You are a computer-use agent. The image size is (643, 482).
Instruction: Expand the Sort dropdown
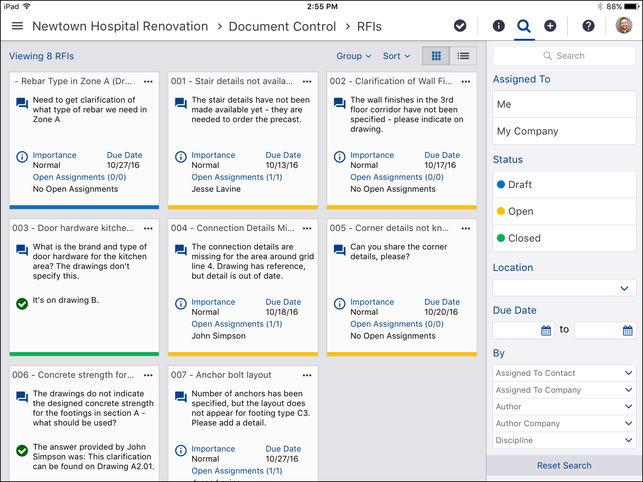click(396, 56)
